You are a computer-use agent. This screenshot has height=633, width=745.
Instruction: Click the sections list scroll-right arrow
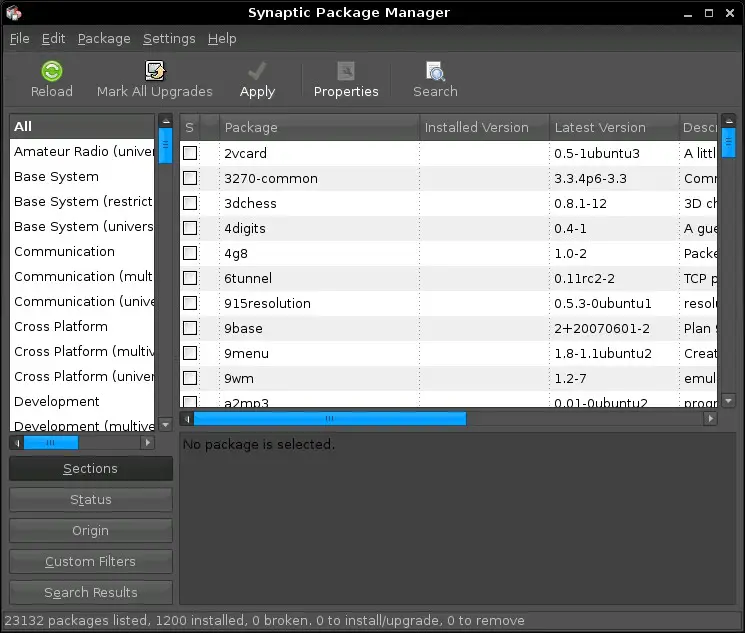coord(148,443)
